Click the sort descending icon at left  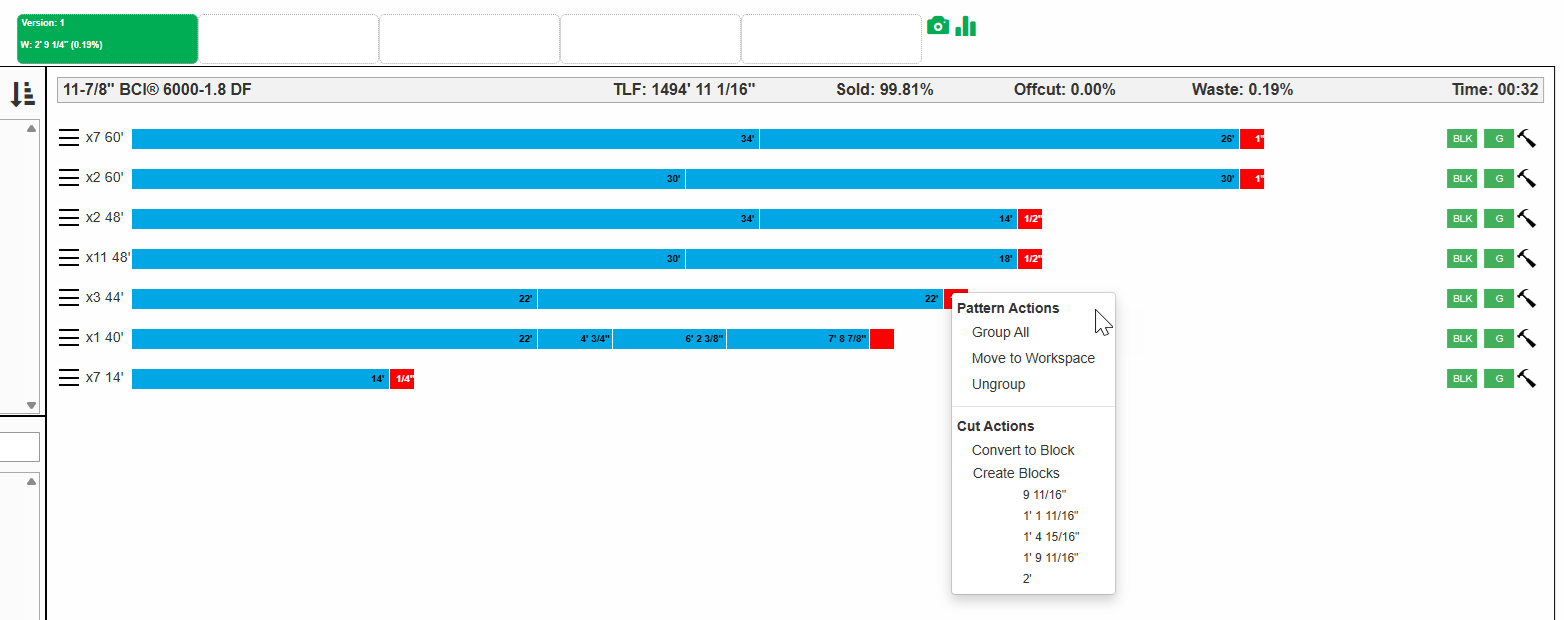point(23,94)
